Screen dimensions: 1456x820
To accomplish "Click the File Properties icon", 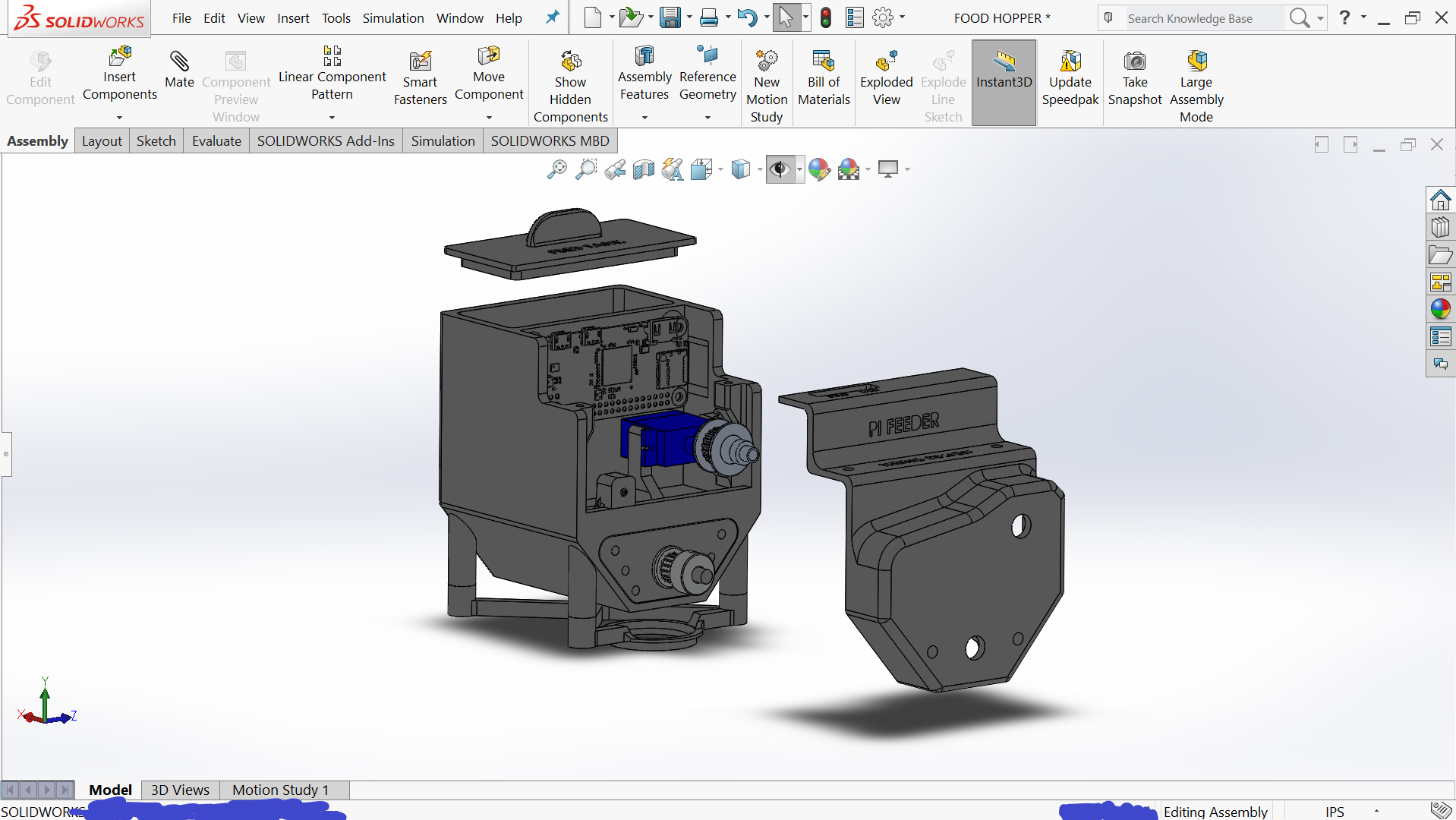I will pyautogui.click(x=855, y=17).
